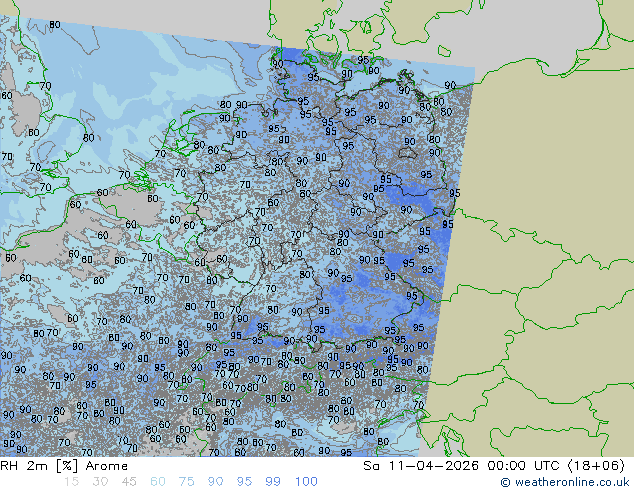Click the "RH 2m [%]" parameter label
634x490 pixels.
pyautogui.click(x=39, y=466)
